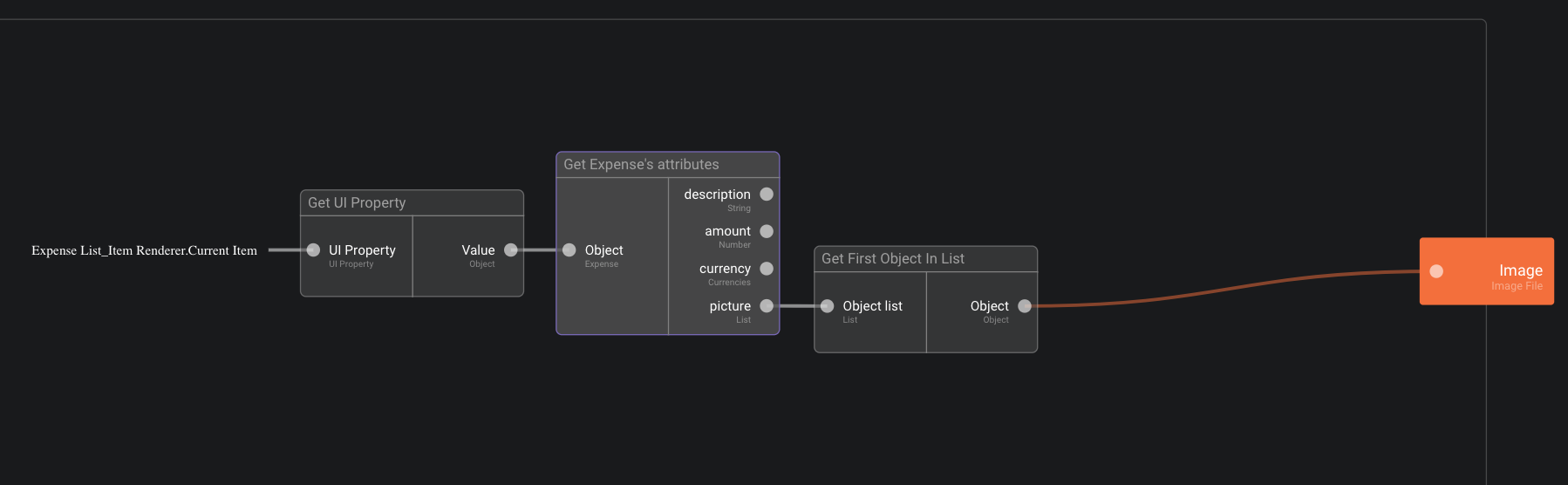Select the Get UI Property node title
Viewport: 1568px width, 485px height.
pos(357,203)
